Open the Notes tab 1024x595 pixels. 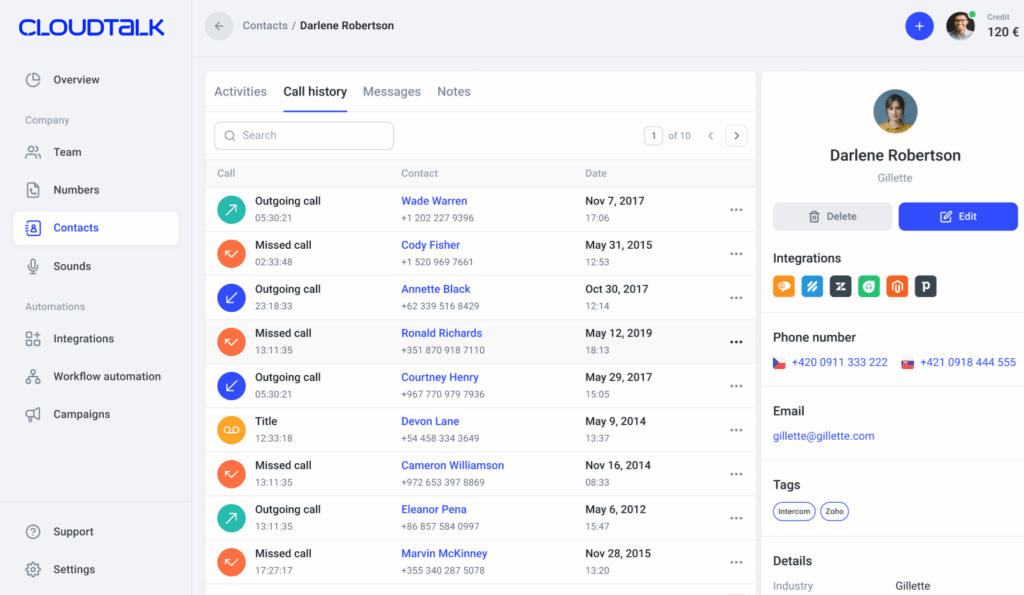[453, 91]
